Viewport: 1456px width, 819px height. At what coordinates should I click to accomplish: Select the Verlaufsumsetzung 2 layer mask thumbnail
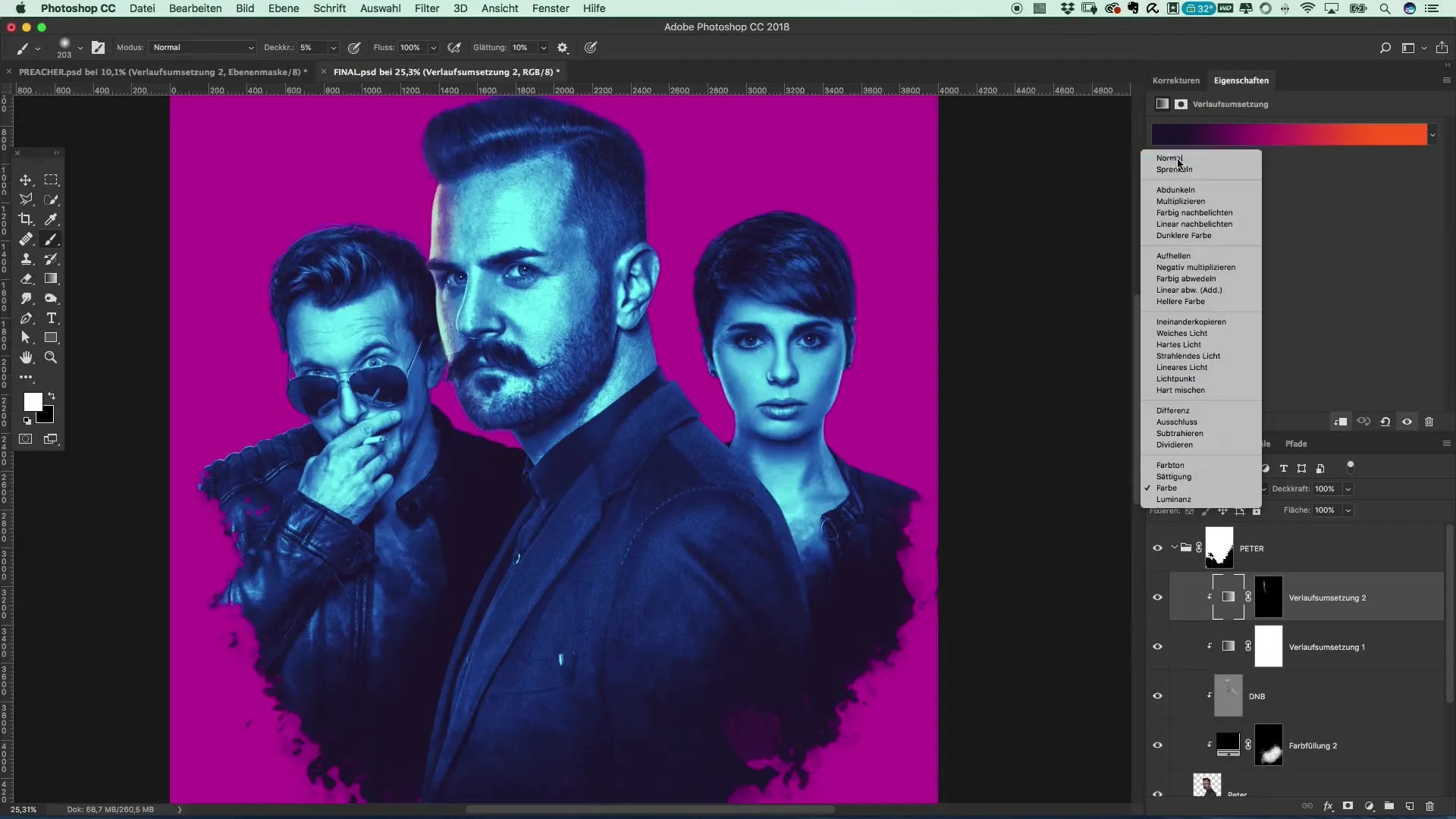pos(1269,597)
